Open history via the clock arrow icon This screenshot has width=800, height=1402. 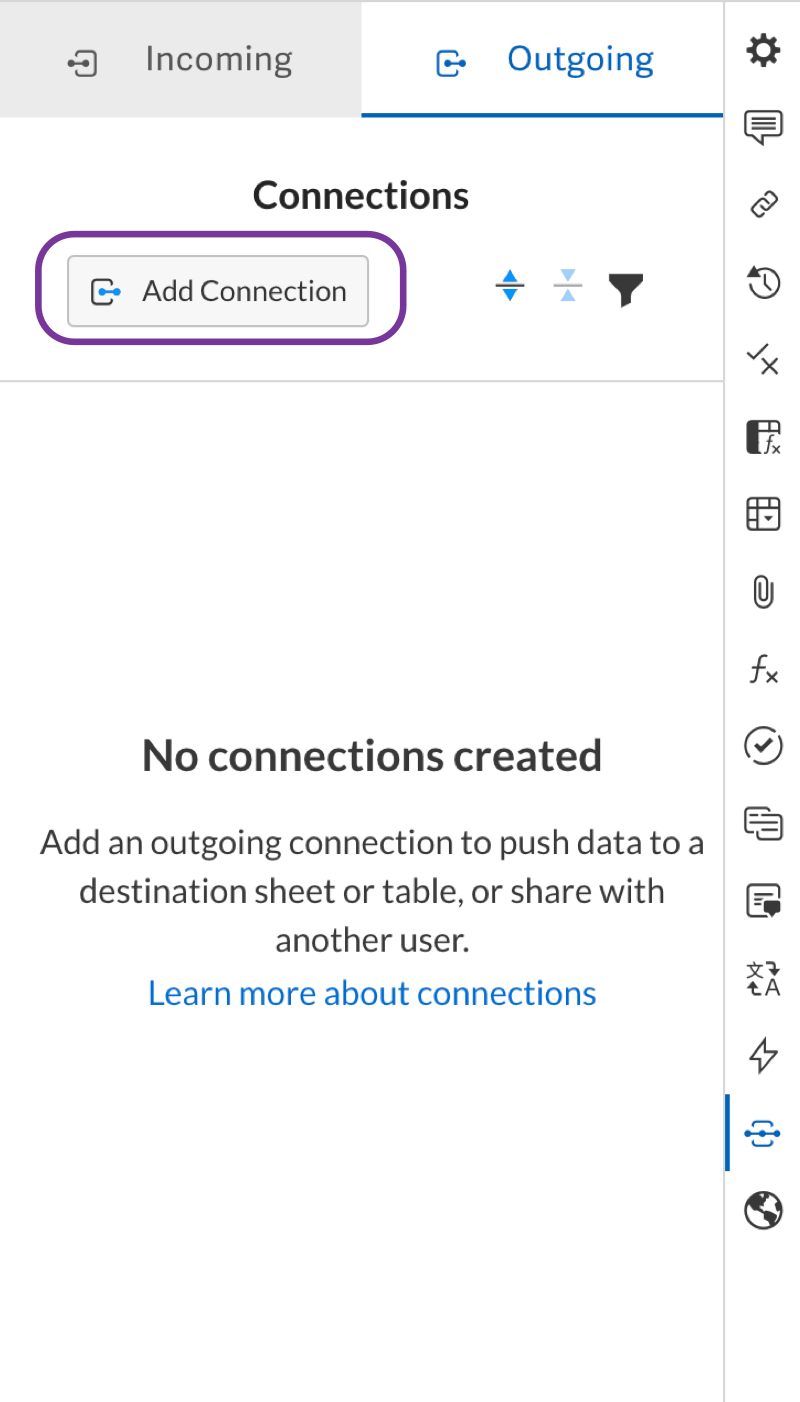click(x=763, y=282)
